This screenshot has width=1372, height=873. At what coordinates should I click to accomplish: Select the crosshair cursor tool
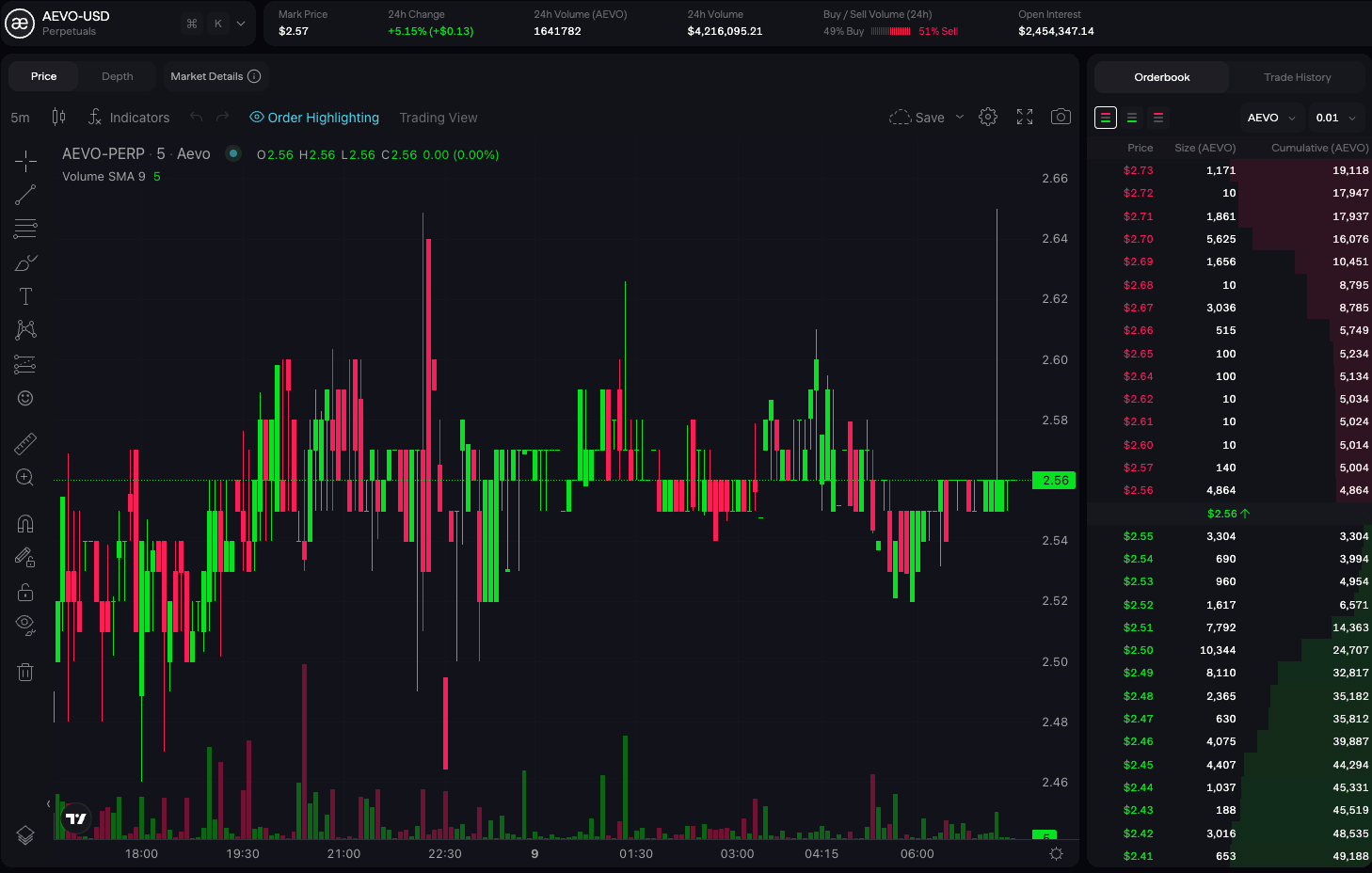[24, 161]
